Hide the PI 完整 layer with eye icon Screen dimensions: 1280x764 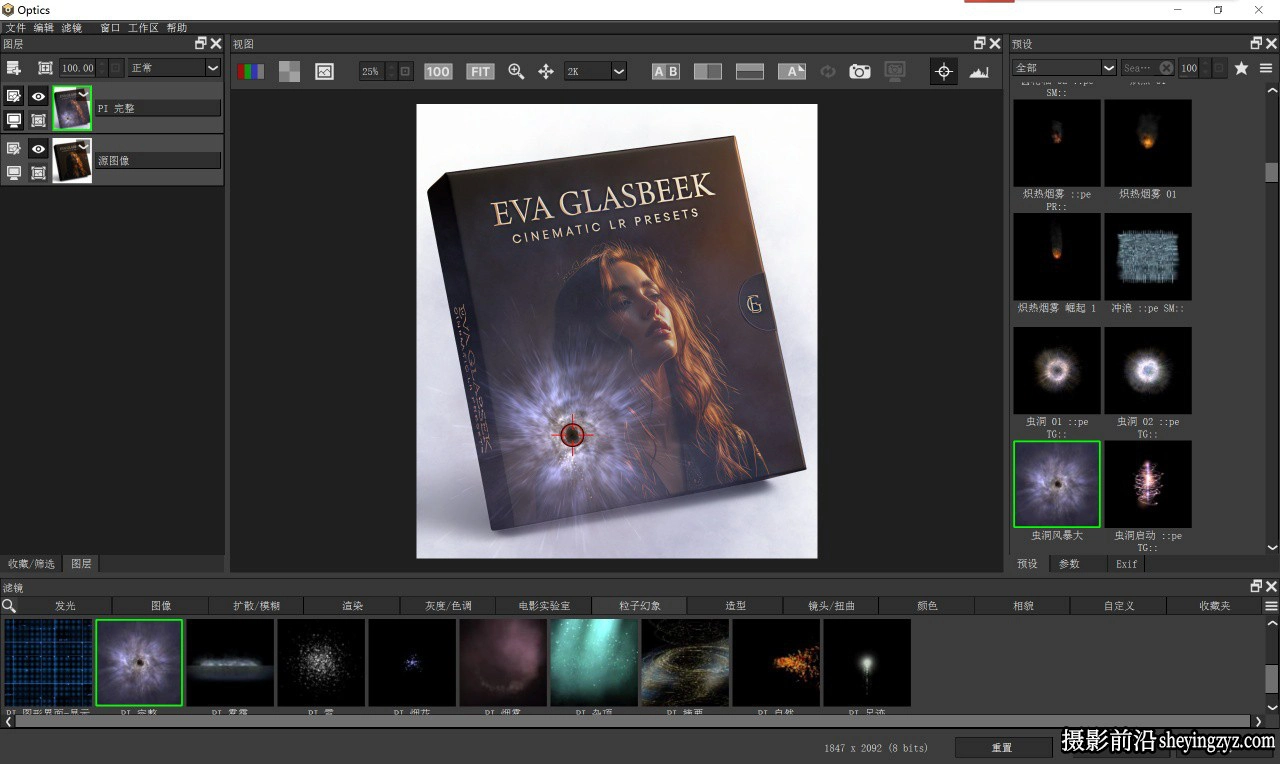(38, 97)
